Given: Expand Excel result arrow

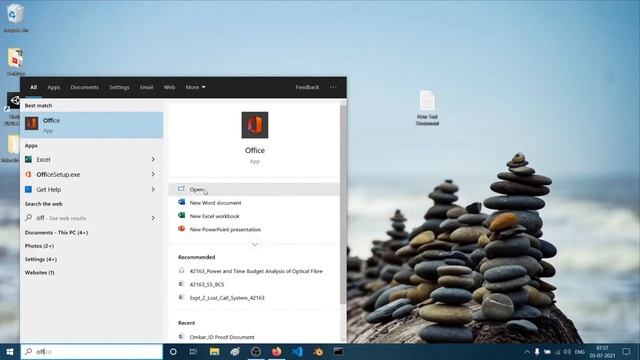Looking at the screenshot, I should click(153, 159).
